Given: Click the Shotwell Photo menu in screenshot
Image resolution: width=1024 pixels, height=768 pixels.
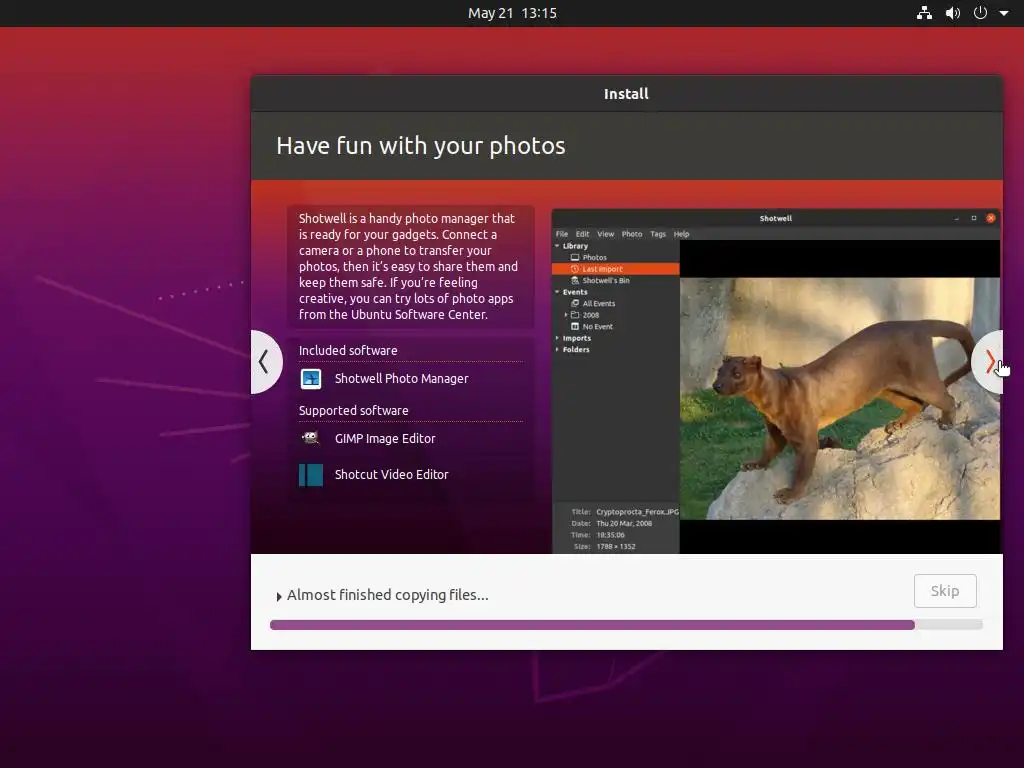Looking at the screenshot, I should [x=632, y=234].
